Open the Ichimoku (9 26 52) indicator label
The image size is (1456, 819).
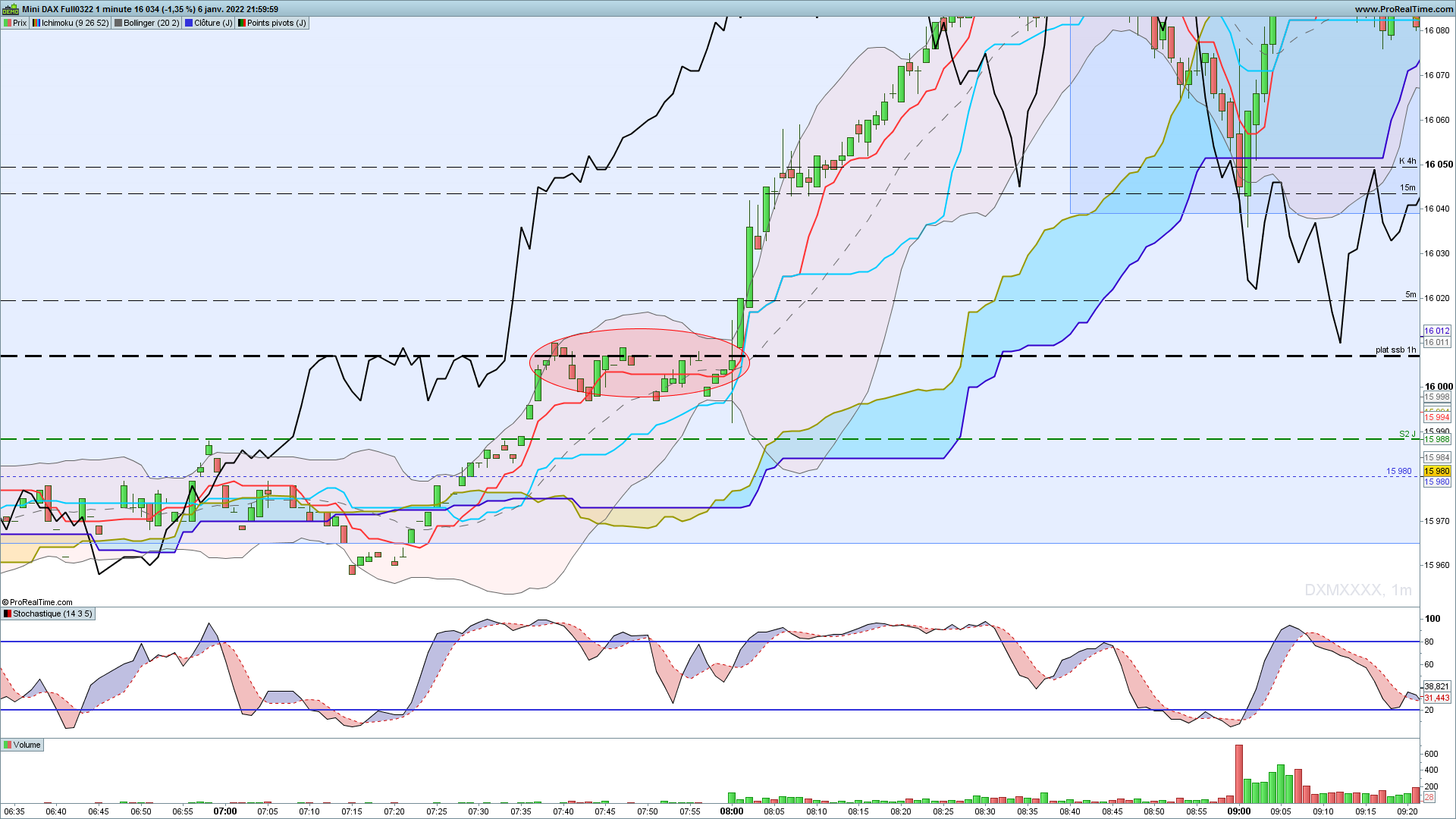(71, 23)
